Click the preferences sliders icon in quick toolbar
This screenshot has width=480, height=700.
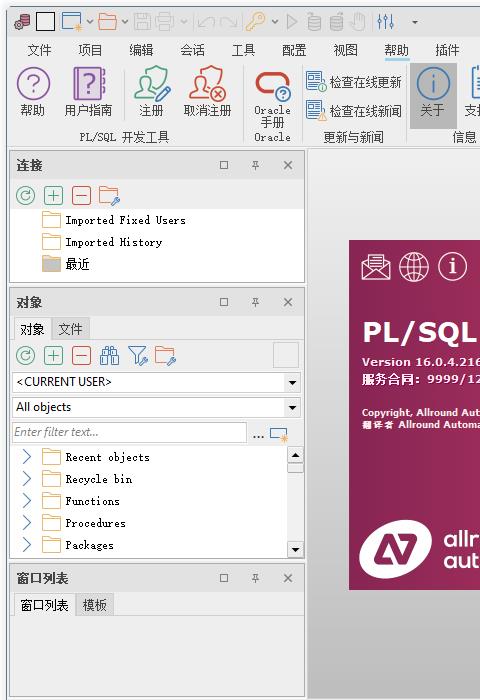click(385, 21)
